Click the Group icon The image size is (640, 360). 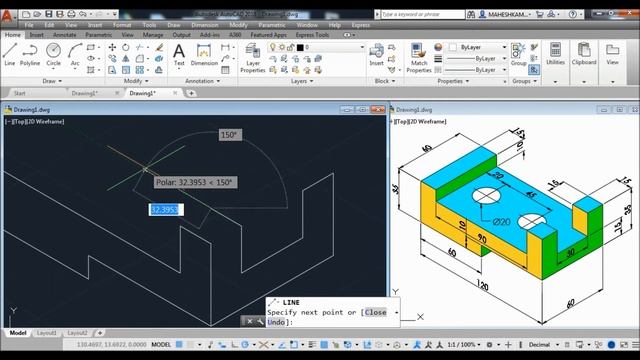518,55
